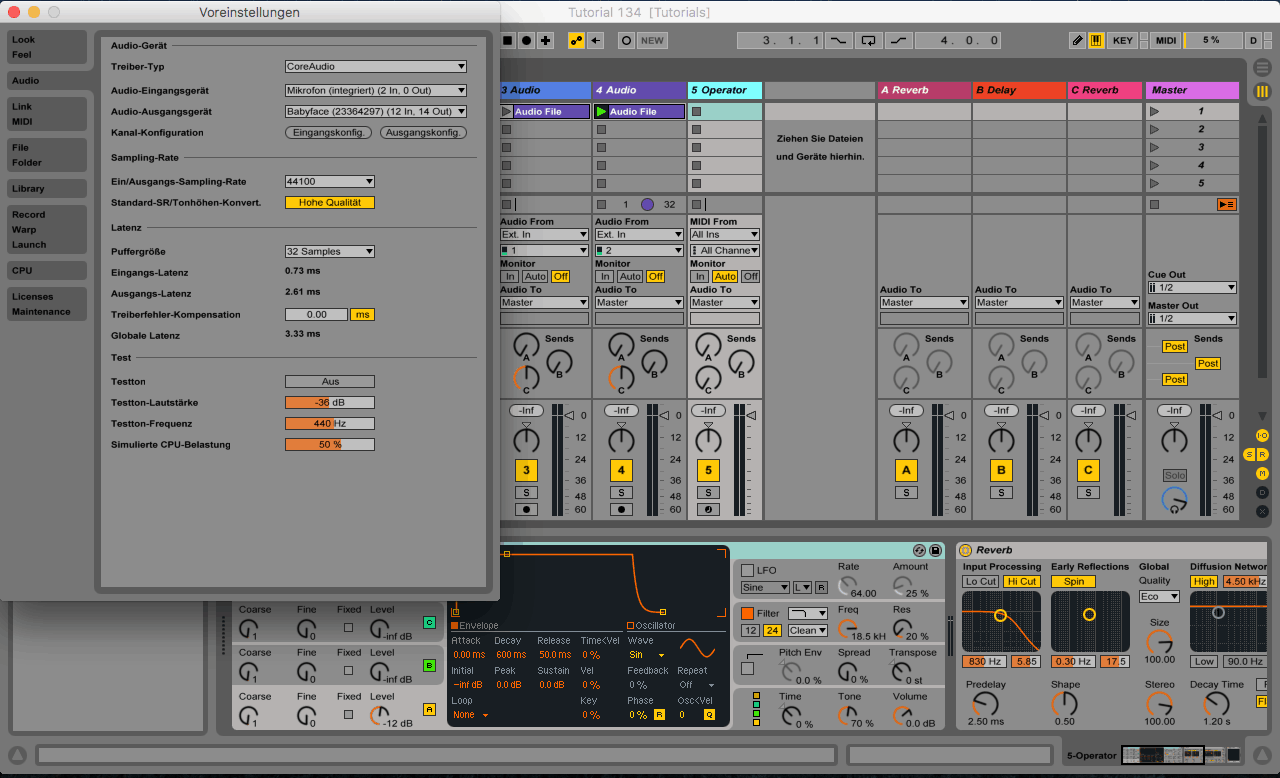Open the Ein/Ausgangs-Sampling-Rate 44100 dropdown
This screenshot has width=1280, height=778.
tap(329, 182)
